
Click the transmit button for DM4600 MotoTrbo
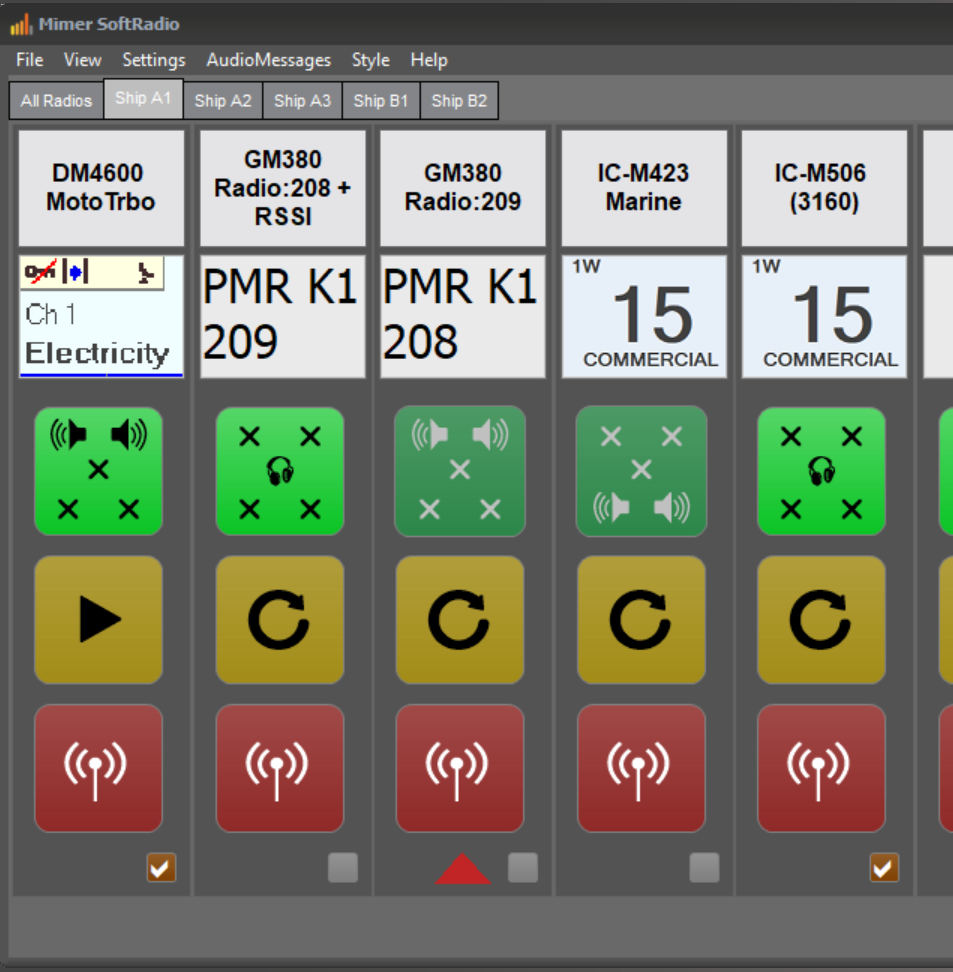(99, 768)
